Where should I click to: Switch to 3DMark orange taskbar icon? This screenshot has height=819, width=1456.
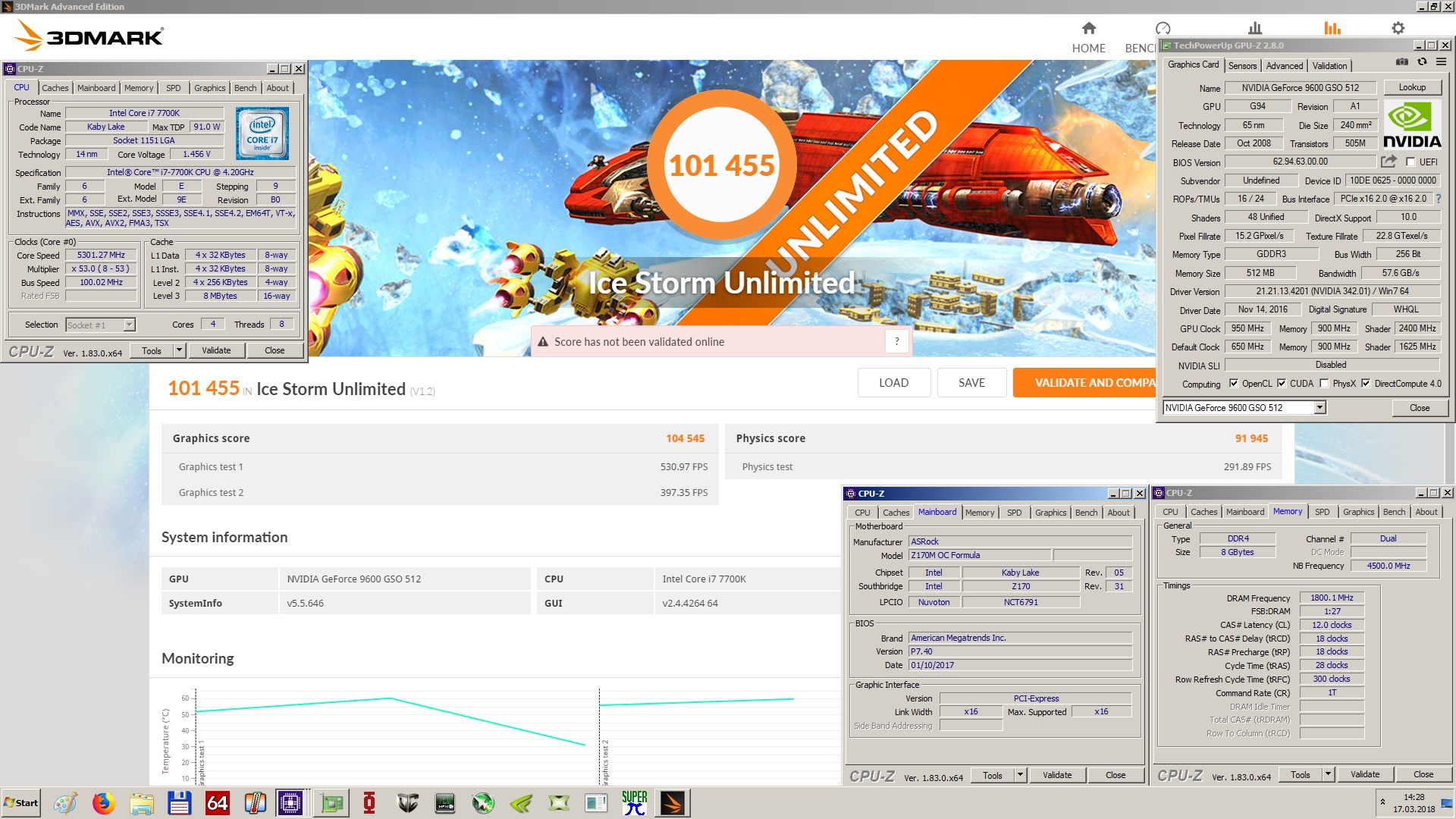click(672, 802)
